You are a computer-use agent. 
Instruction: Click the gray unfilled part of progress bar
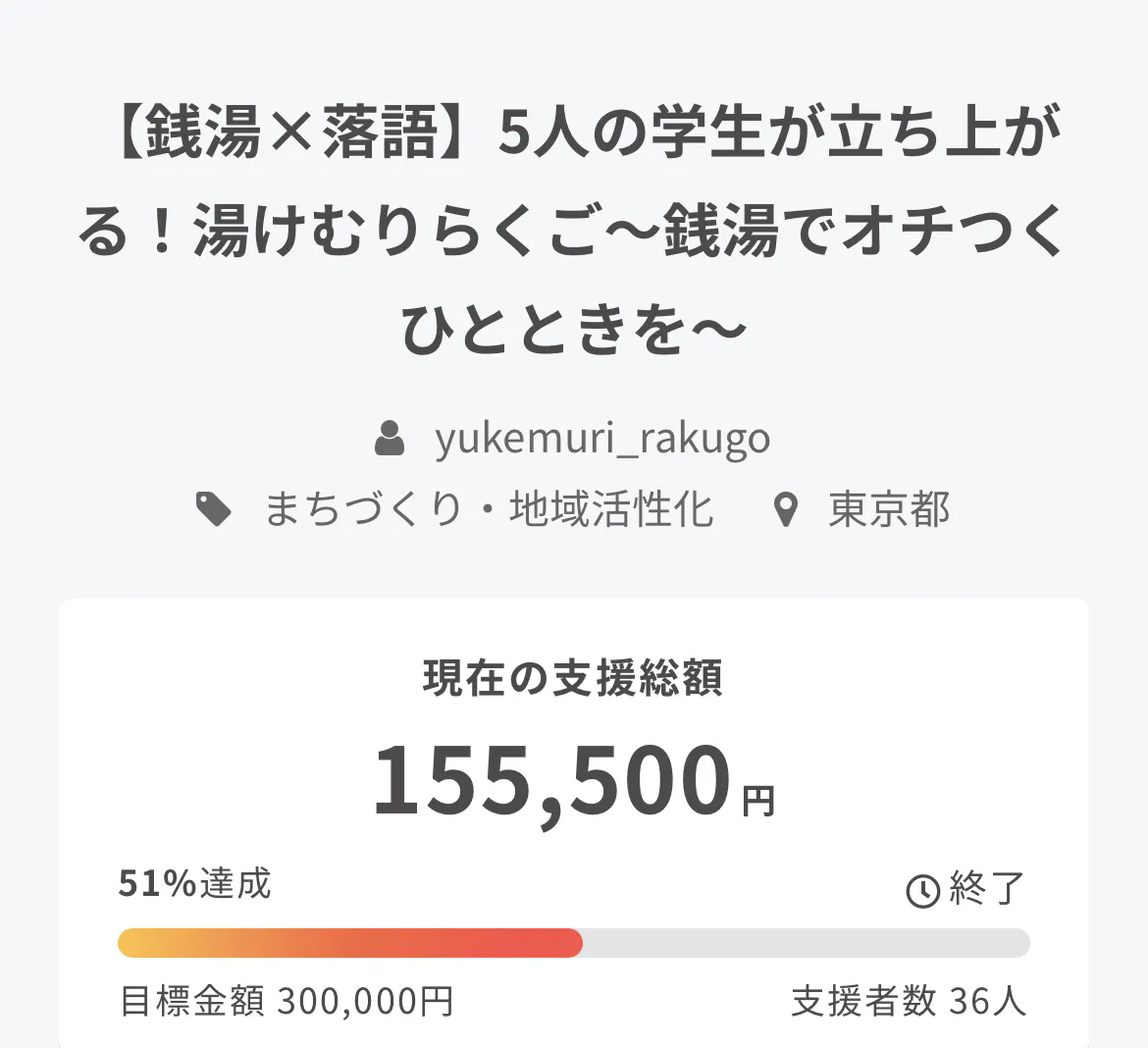coord(805,943)
